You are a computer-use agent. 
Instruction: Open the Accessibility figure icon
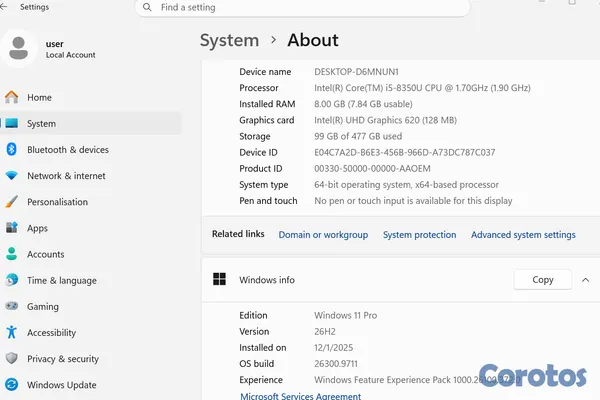coord(11,332)
